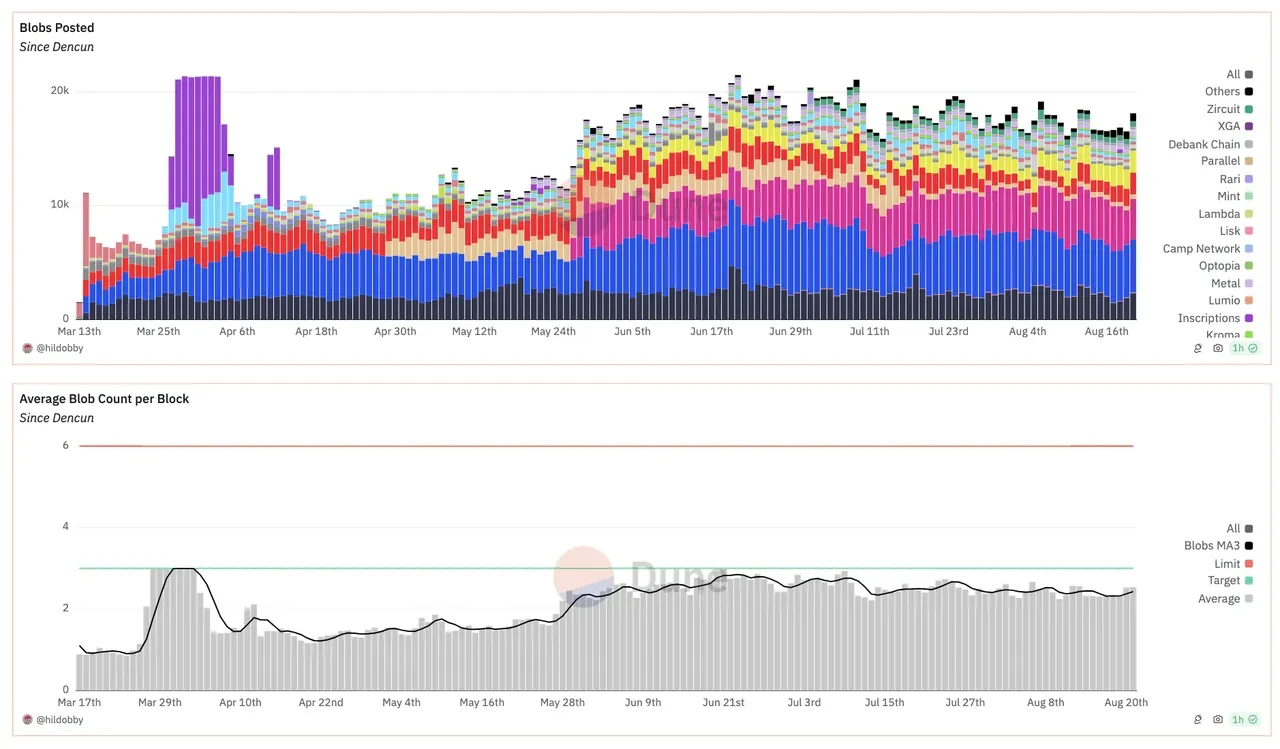Viewport: 1280px width, 749px height.
Task: Click the camera snapshot icon below the Average Blob Count chart
Action: pos(1218,719)
